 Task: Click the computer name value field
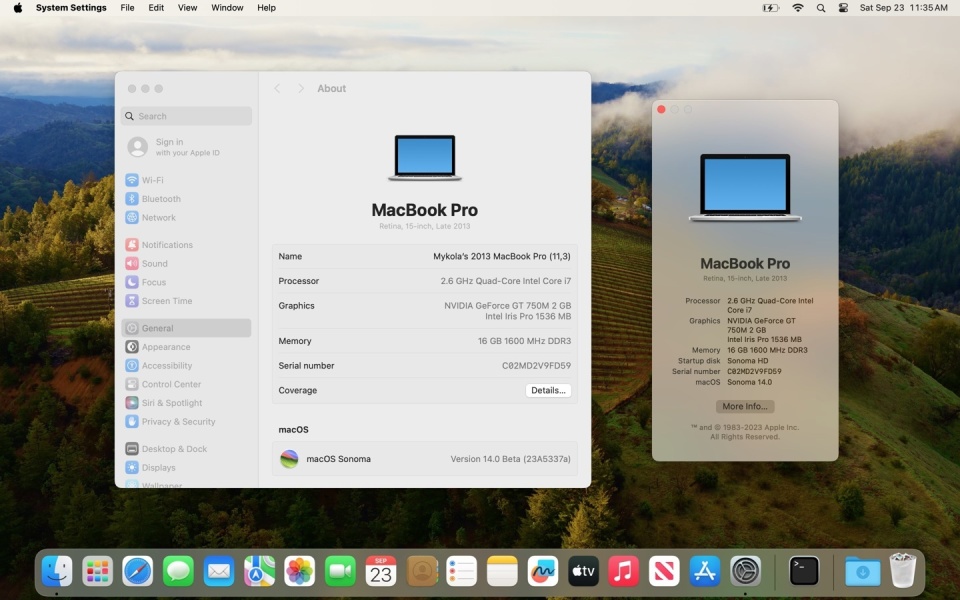[x=502, y=257]
